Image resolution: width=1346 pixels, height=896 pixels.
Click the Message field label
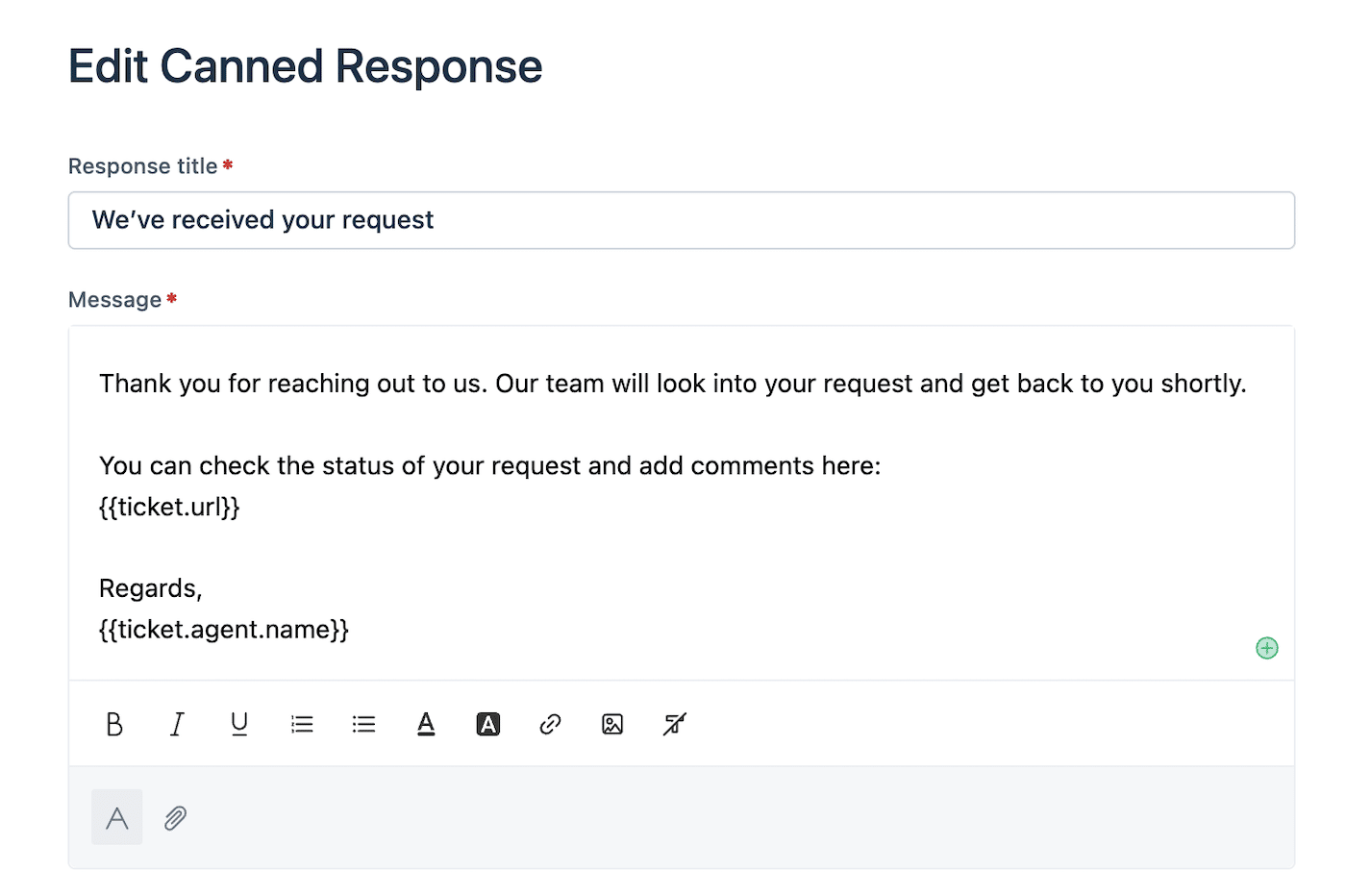point(113,299)
